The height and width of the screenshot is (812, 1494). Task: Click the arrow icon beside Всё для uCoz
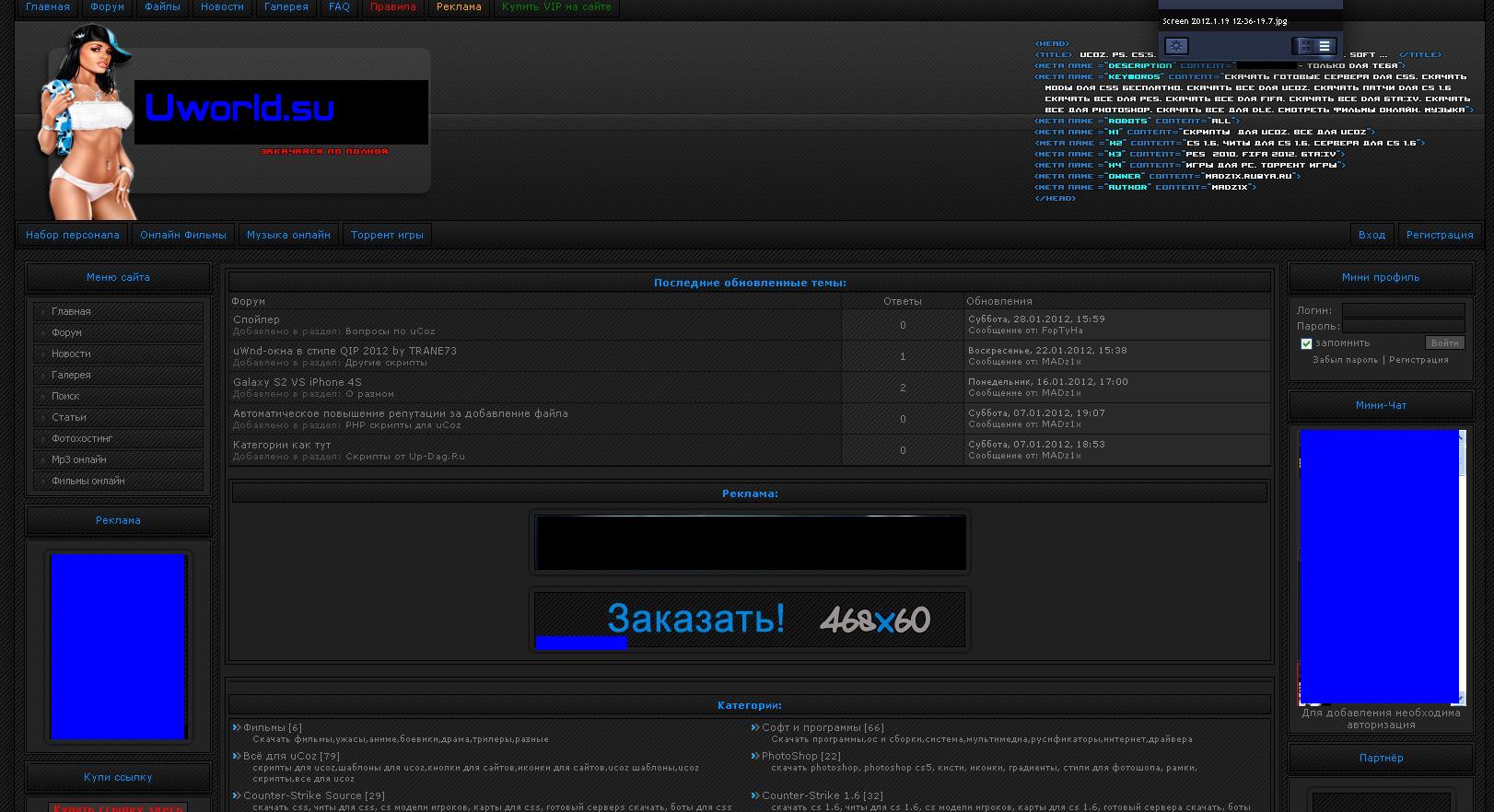point(237,756)
